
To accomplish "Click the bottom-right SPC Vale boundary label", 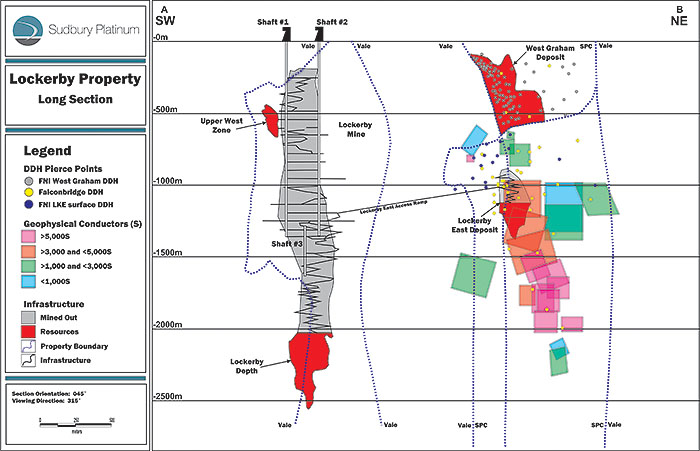I will (606, 425).
